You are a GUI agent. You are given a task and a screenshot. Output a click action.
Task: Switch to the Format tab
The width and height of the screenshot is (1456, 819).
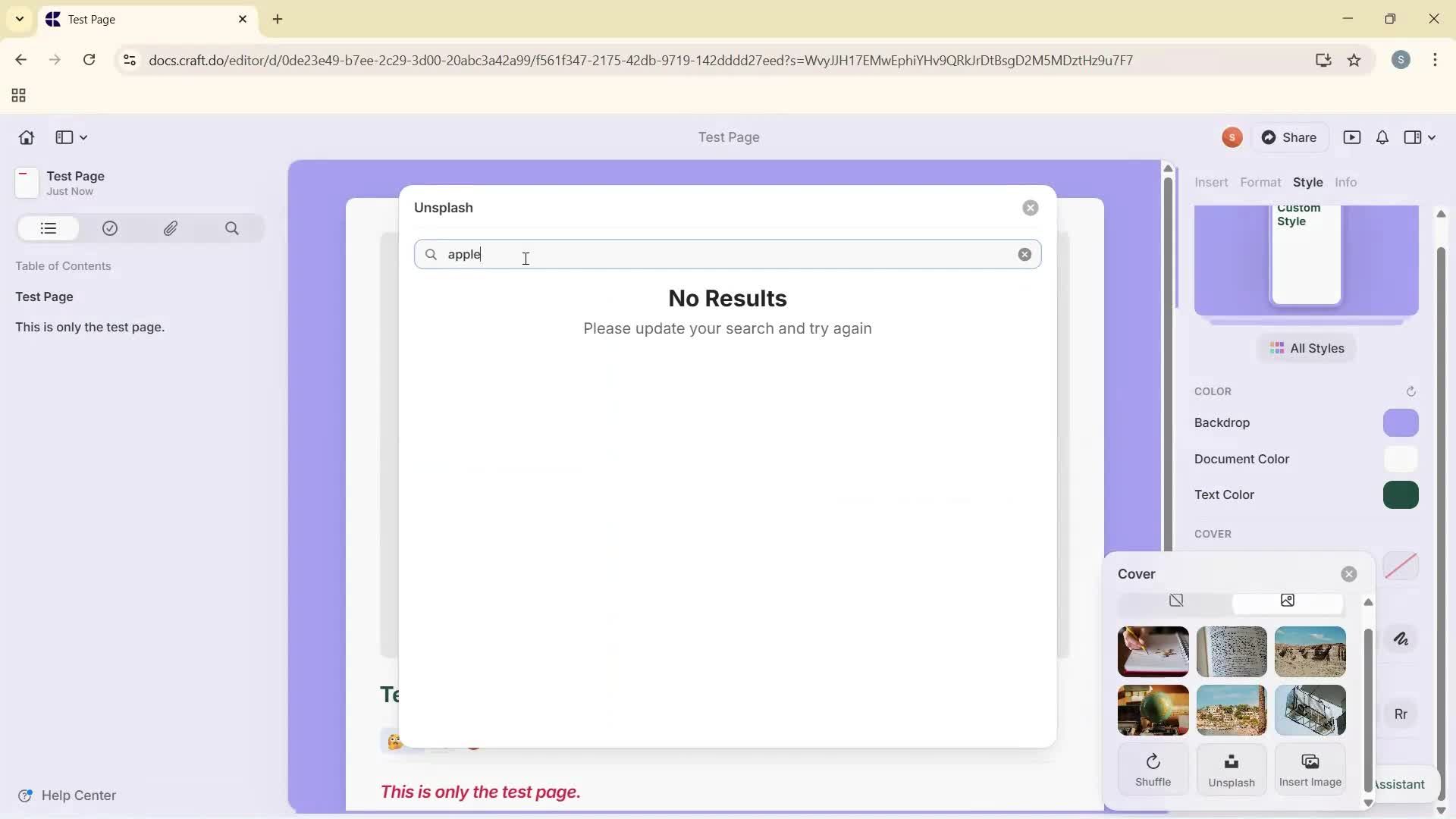click(1261, 182)
